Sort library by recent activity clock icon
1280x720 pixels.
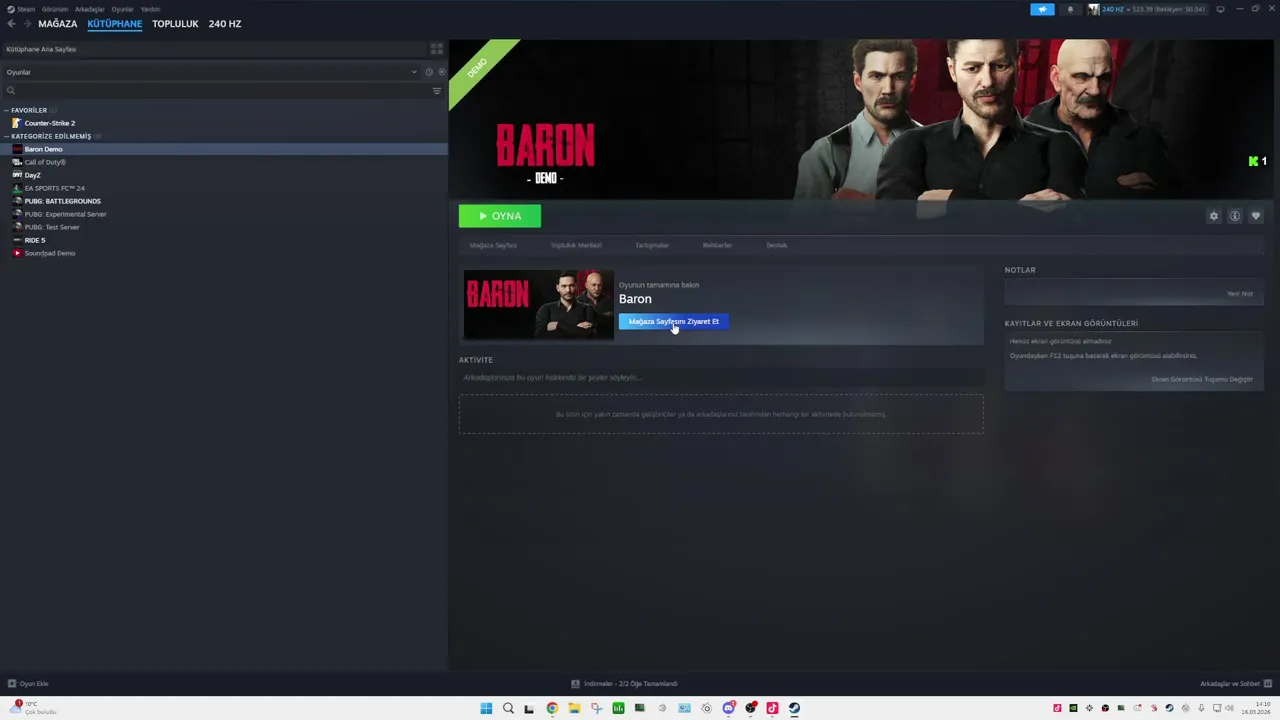tap(429, 72)
